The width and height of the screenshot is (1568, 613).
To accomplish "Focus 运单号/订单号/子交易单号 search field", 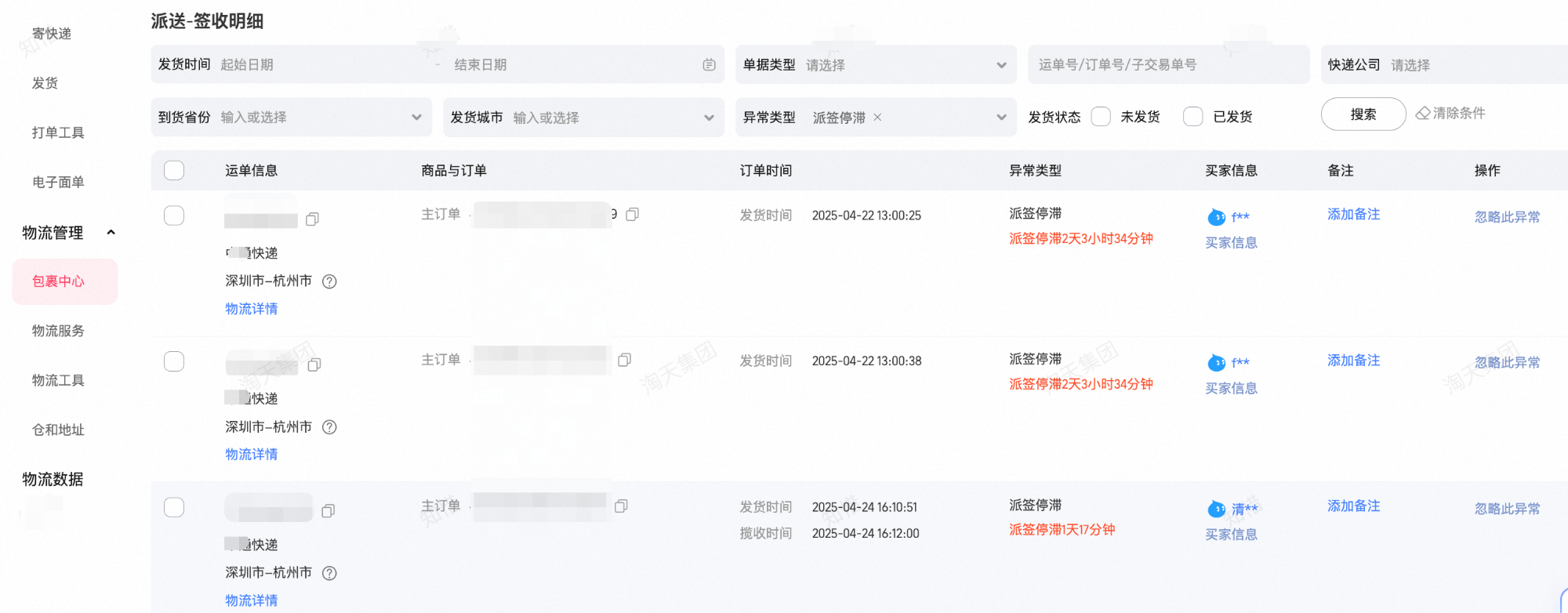I will [x=1168, y=64].
